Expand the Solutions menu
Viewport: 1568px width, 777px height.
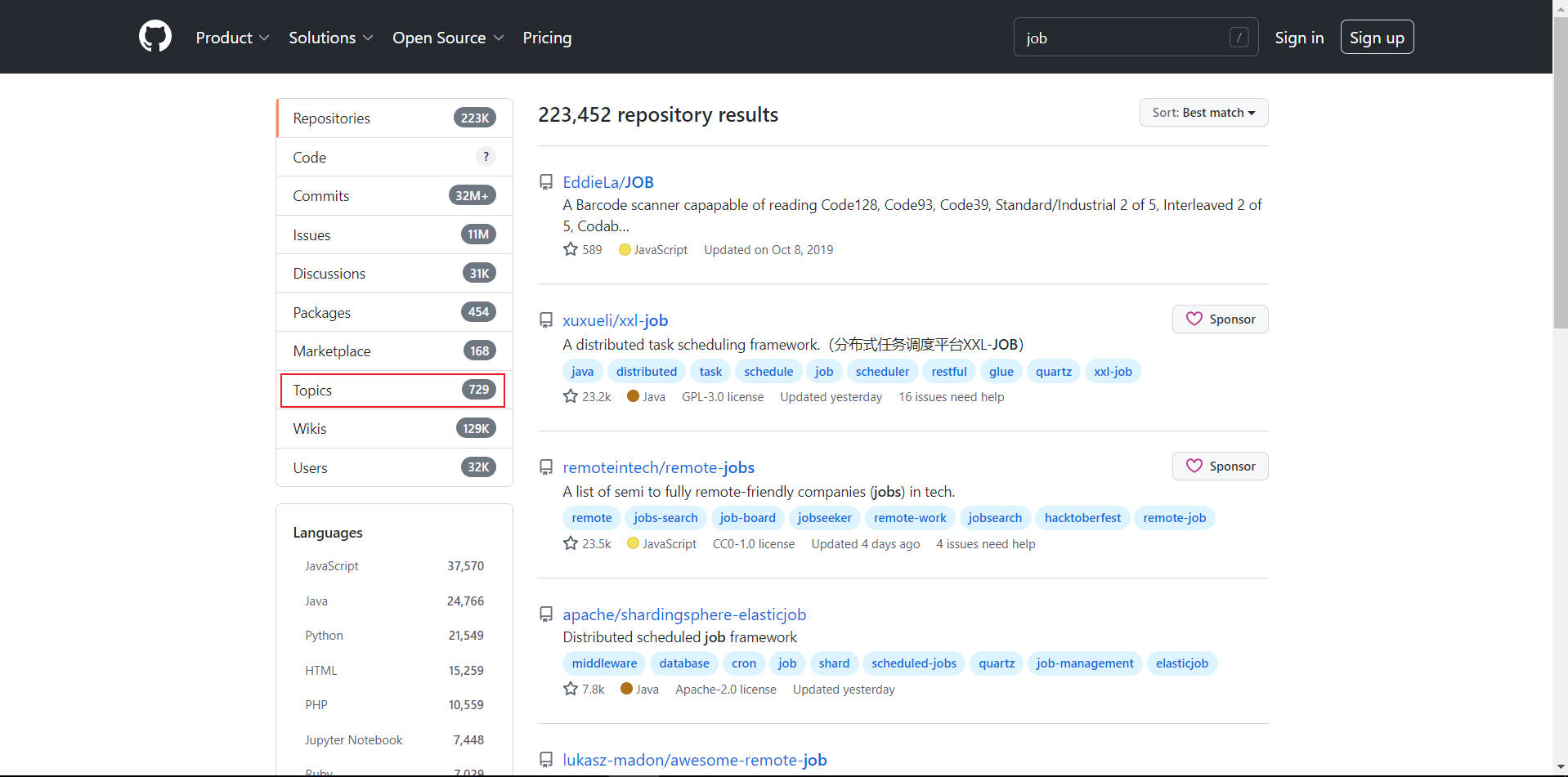click(x=330, y=38)
